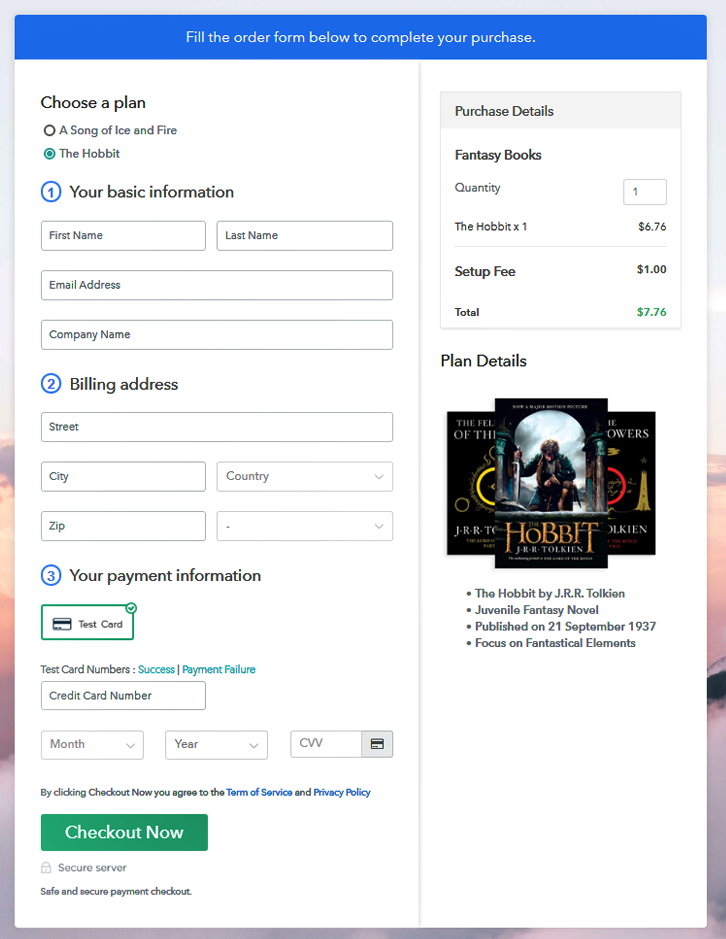Click the $7.76 total amount
The image size is (726, 939).
[652, 312]
